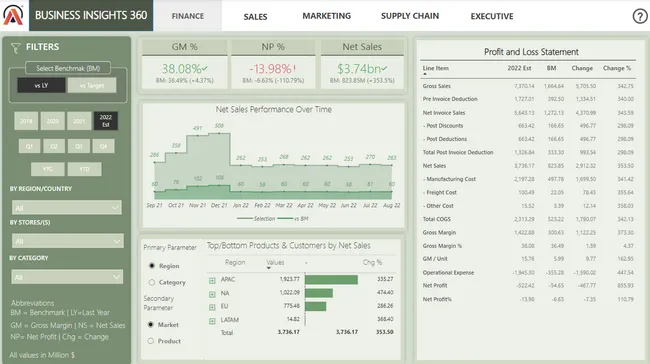
Task: Click the YTG period button
Action: click(x=48, y=169)
